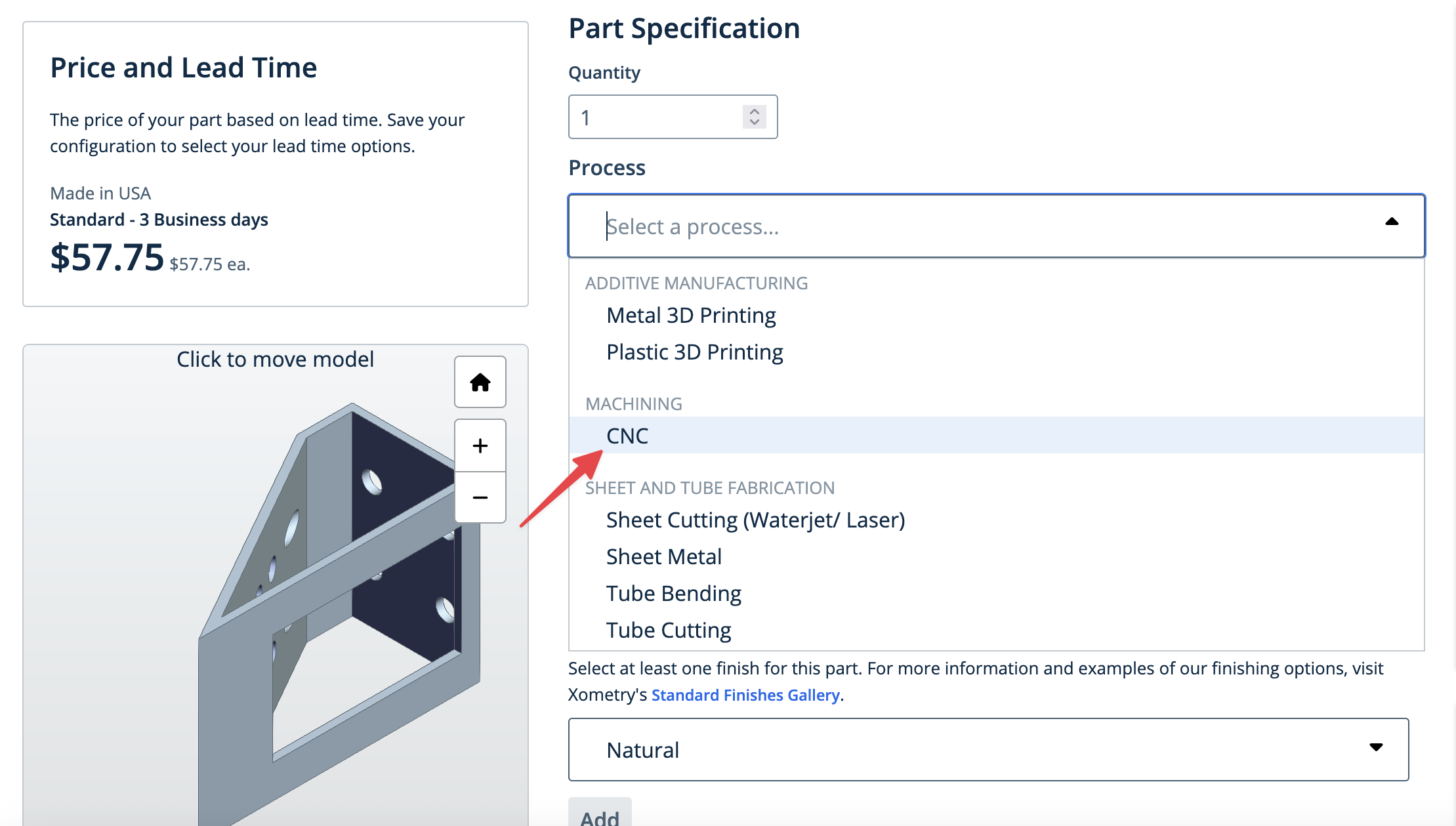This screenshot has width=1456, height=826.
Task: Select Tube Cutting process
Action: click(x=996, y=630)
